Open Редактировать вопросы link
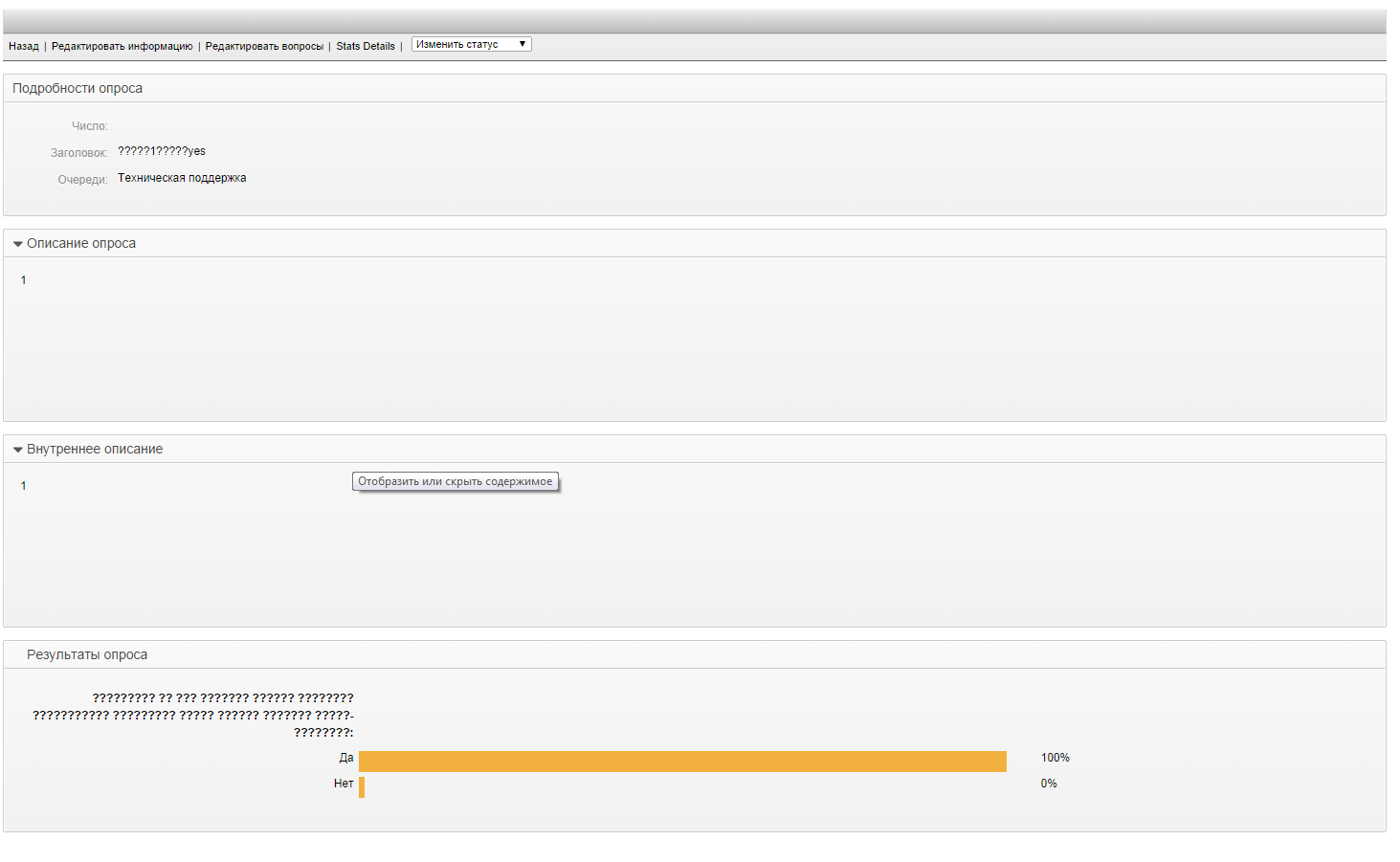 pyautogui.click(x=264, y=46)
